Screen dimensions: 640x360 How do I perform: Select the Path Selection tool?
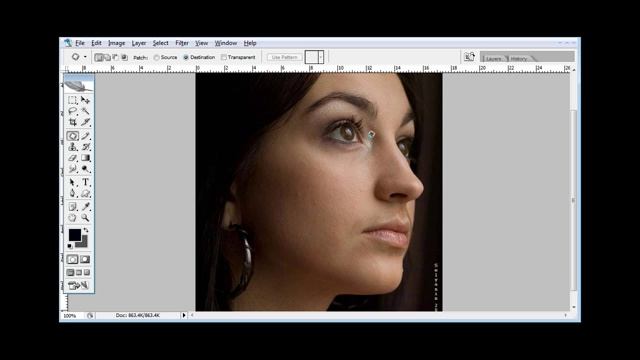(x=73, y=182)
